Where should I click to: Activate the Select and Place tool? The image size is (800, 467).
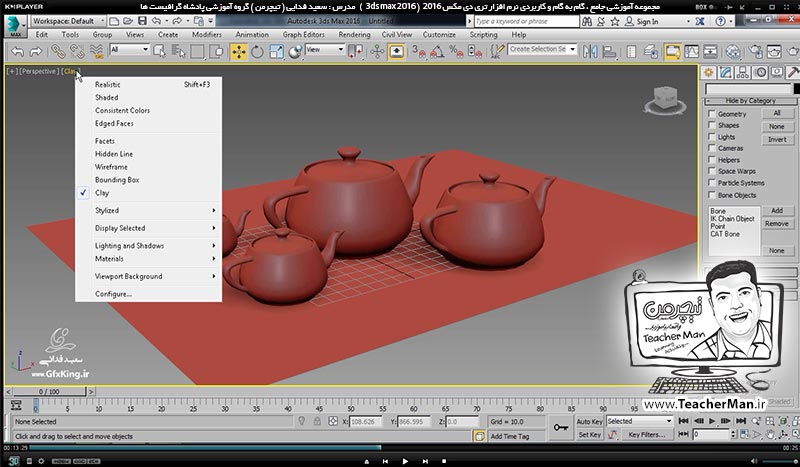[x=295, y=51]
